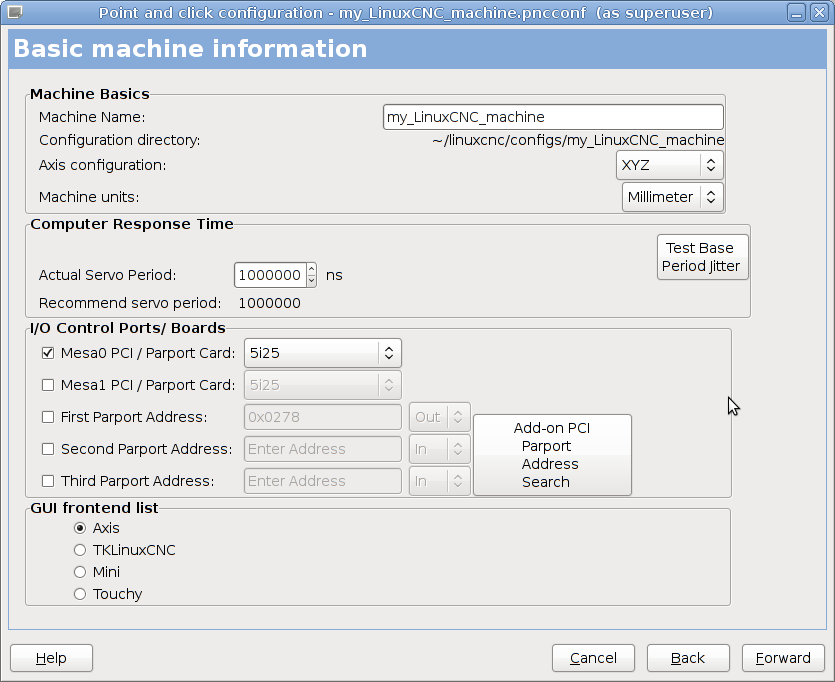This screenshot has width=835, height=682.
Task: Open the Third Parport direction In dropdown
Action: [x=439, y=481]
